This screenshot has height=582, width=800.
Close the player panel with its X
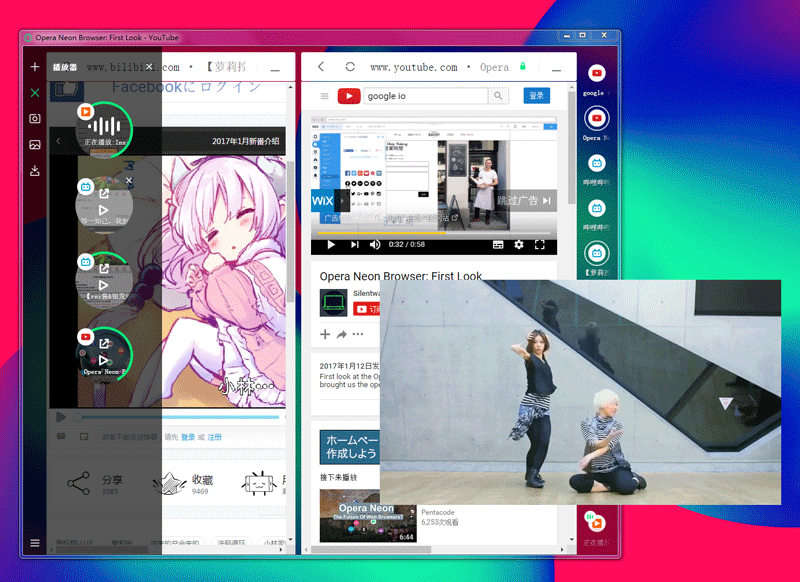pos(149,67)
